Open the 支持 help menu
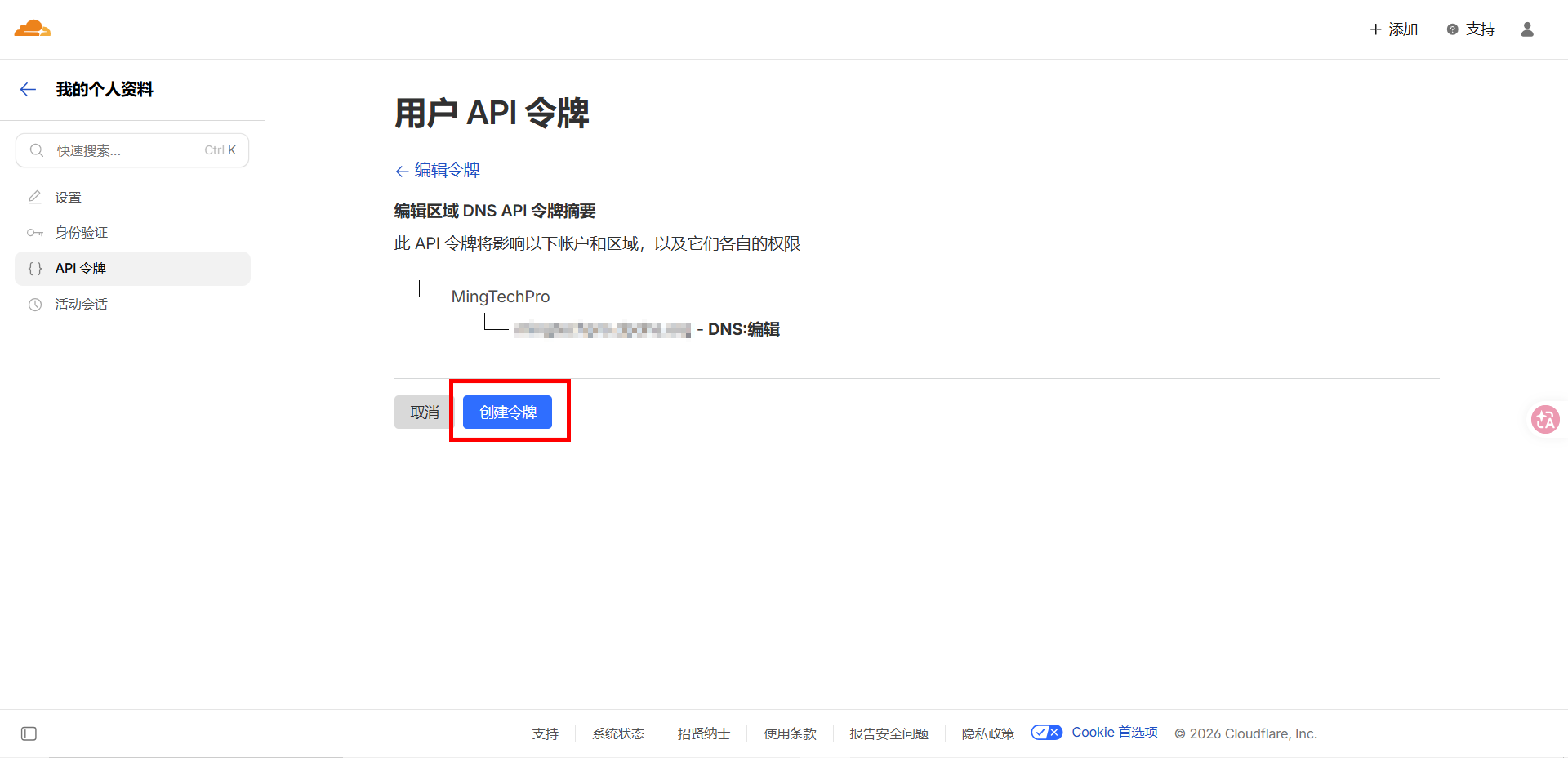Image resolution: width=1568 pixels, height=758 pixels. [x=1471, y=29]
